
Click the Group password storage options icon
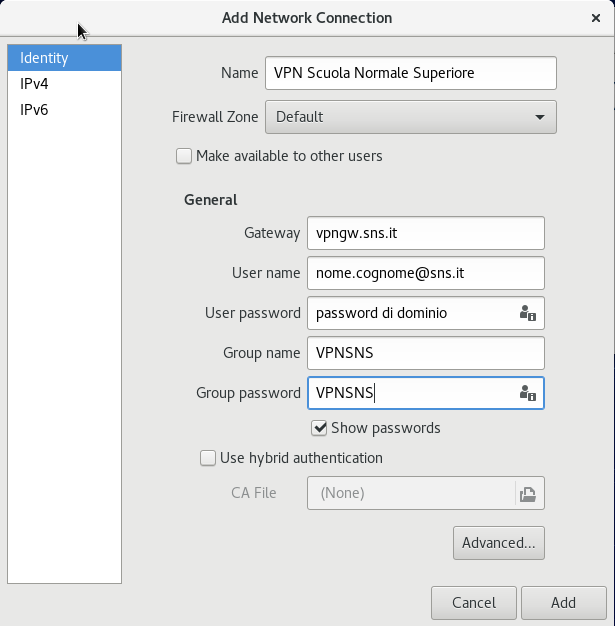(x=528, y=393)
